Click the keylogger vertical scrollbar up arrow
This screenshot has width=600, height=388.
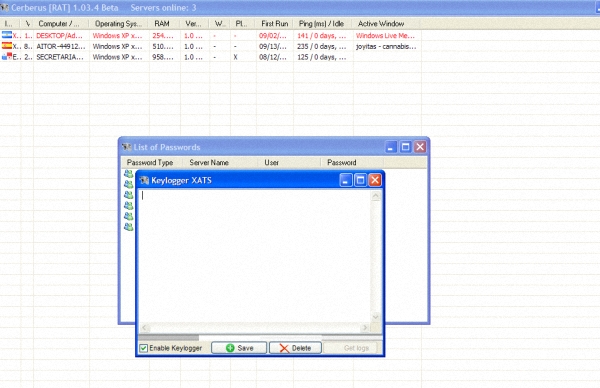point(376,196)
